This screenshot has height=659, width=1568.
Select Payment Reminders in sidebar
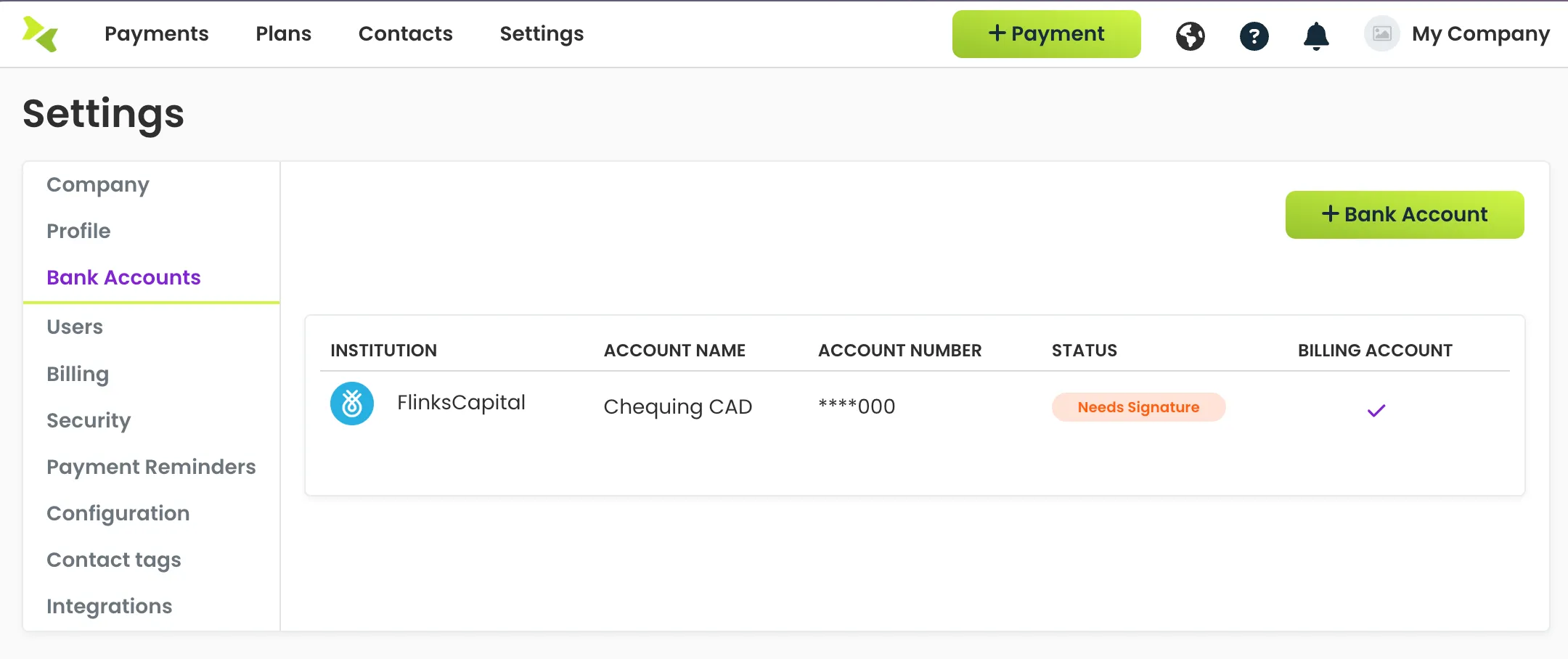pyautogui.click(x=151, y=467)
